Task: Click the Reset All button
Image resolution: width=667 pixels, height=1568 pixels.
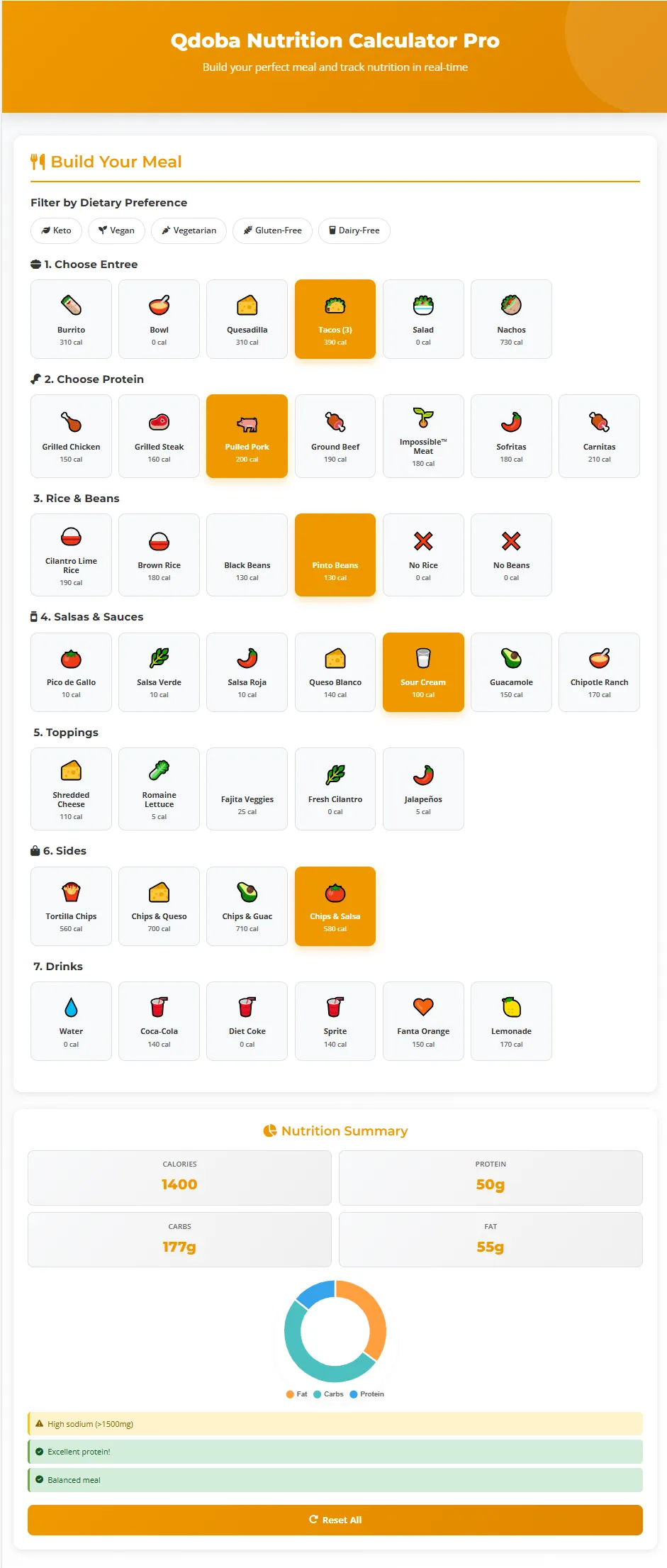Action: [335, 1520]
